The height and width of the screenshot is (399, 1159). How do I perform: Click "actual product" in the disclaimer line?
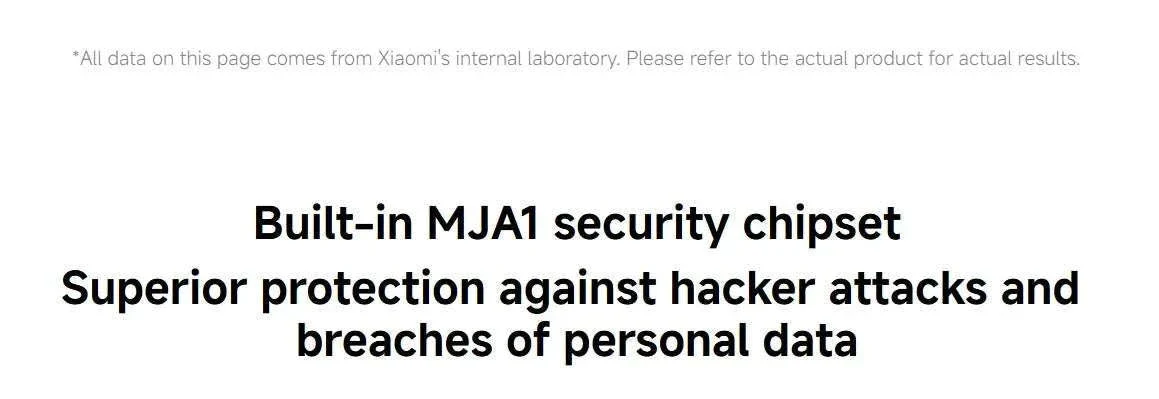point(859,58)
